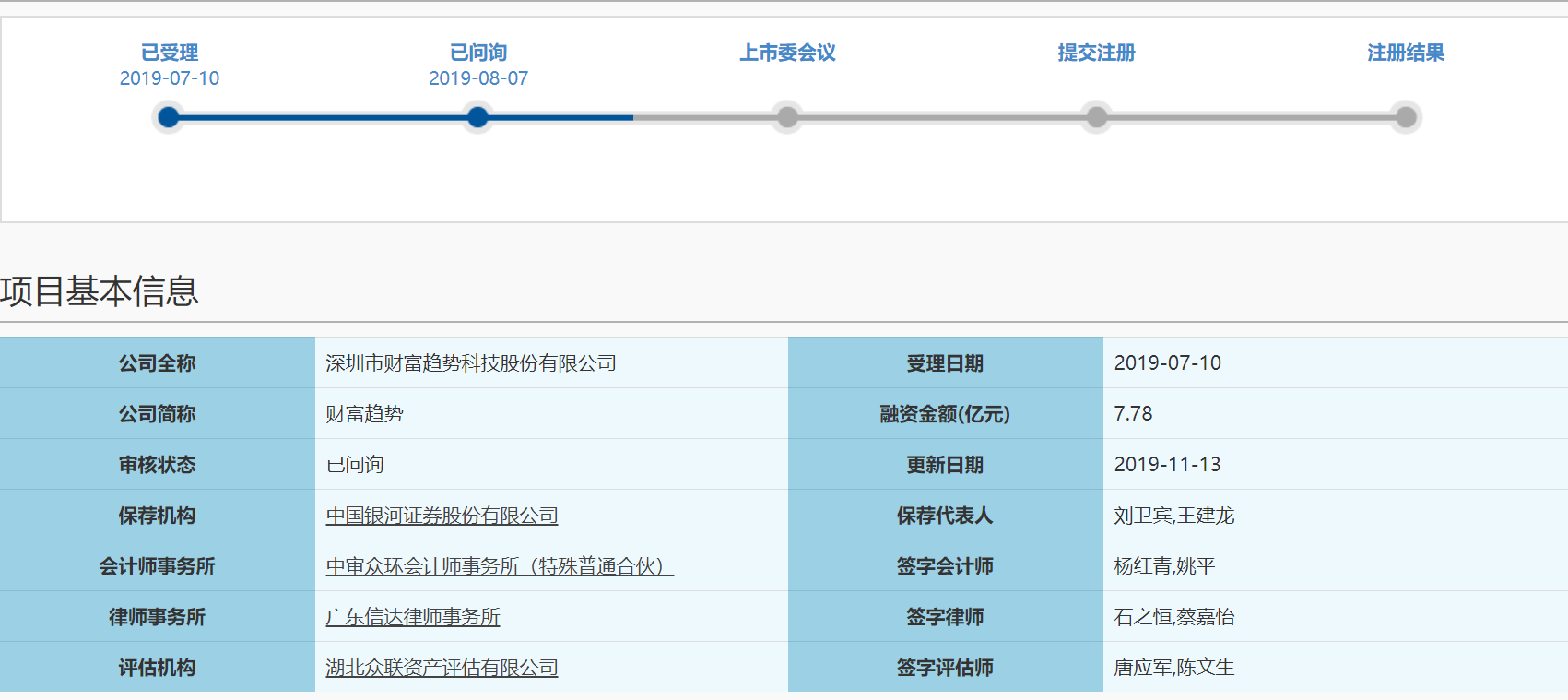Select the 已问询 stage label
1568x700 pixels.
pyautogui.click(x=478, y=53)
